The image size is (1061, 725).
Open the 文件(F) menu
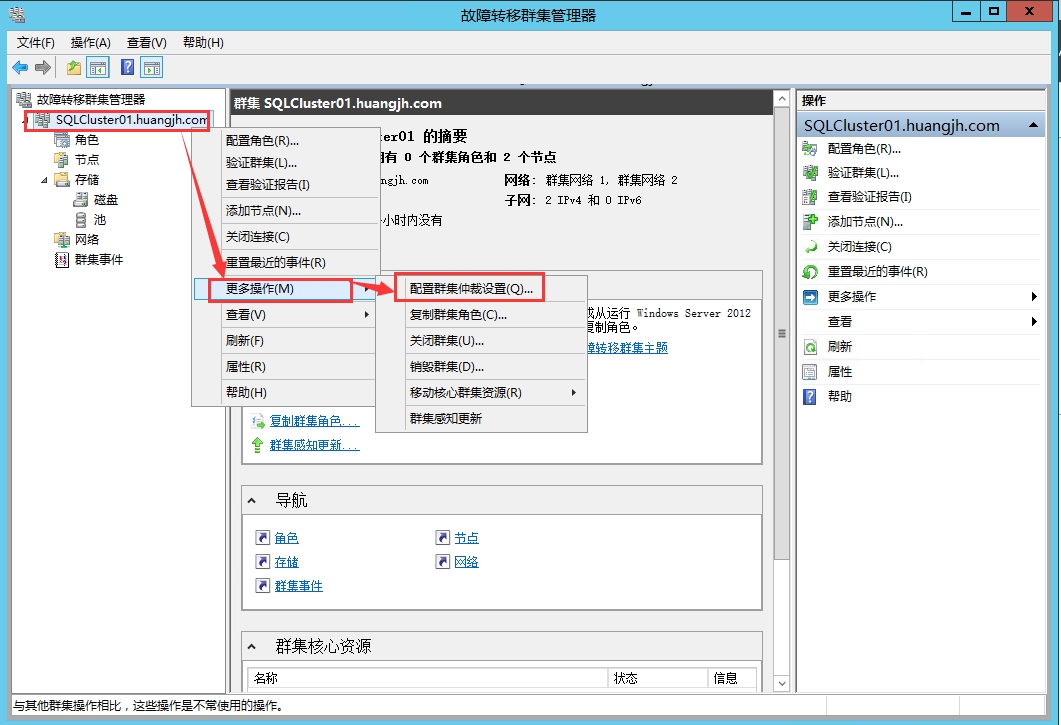click(x=36, y=43)
